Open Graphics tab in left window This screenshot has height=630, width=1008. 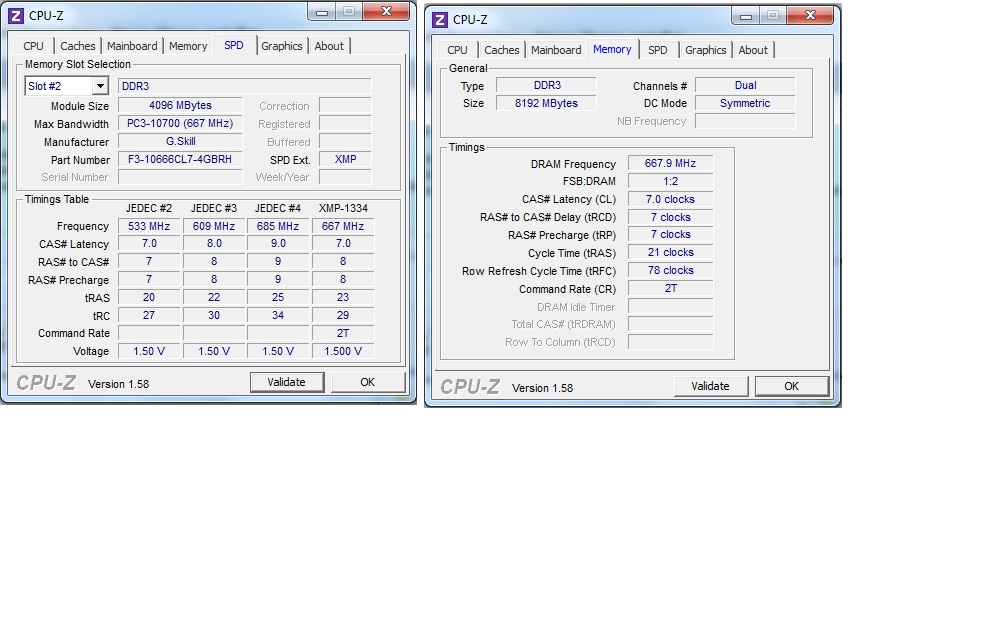pos(282,46)
